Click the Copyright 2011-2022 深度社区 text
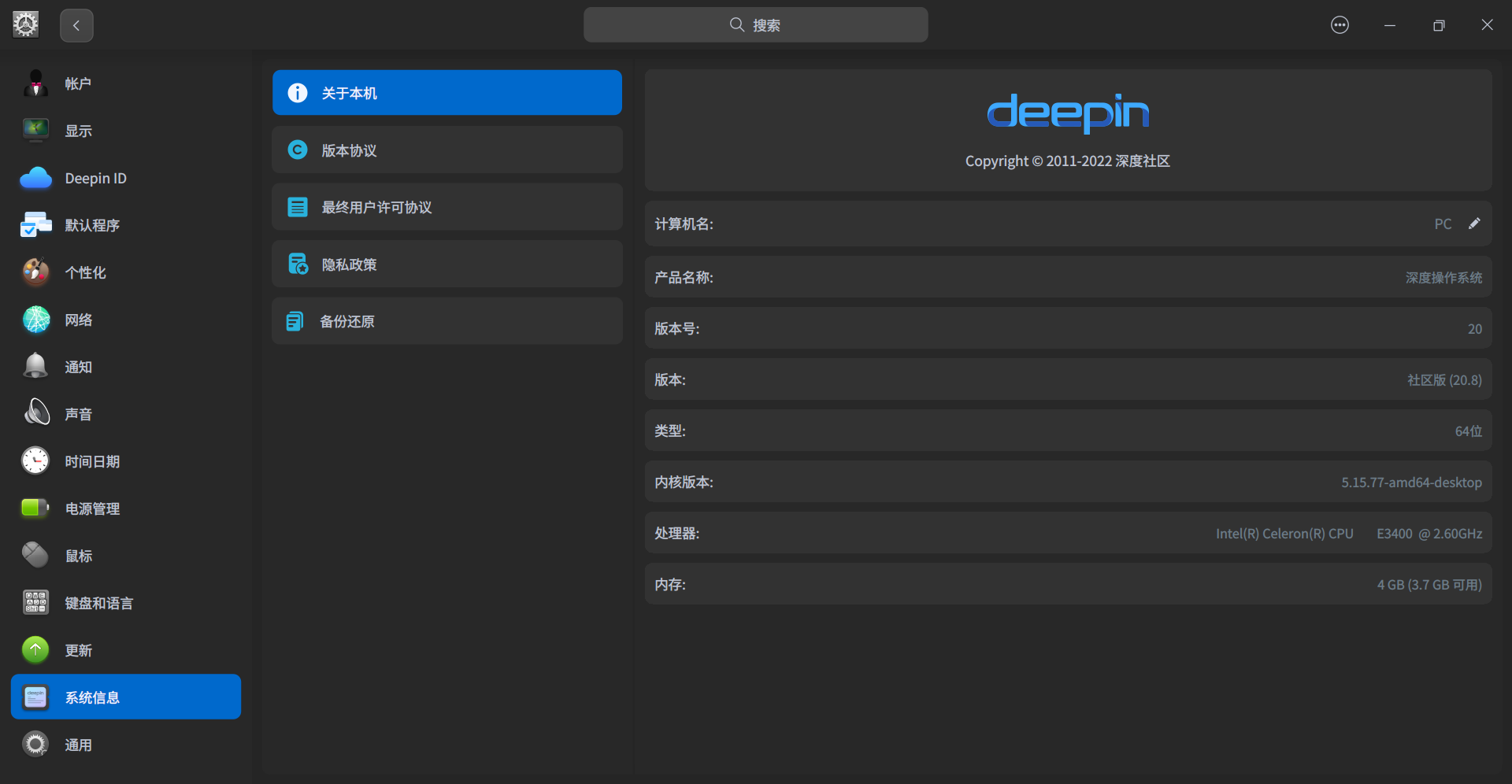 click(1068, 161)
